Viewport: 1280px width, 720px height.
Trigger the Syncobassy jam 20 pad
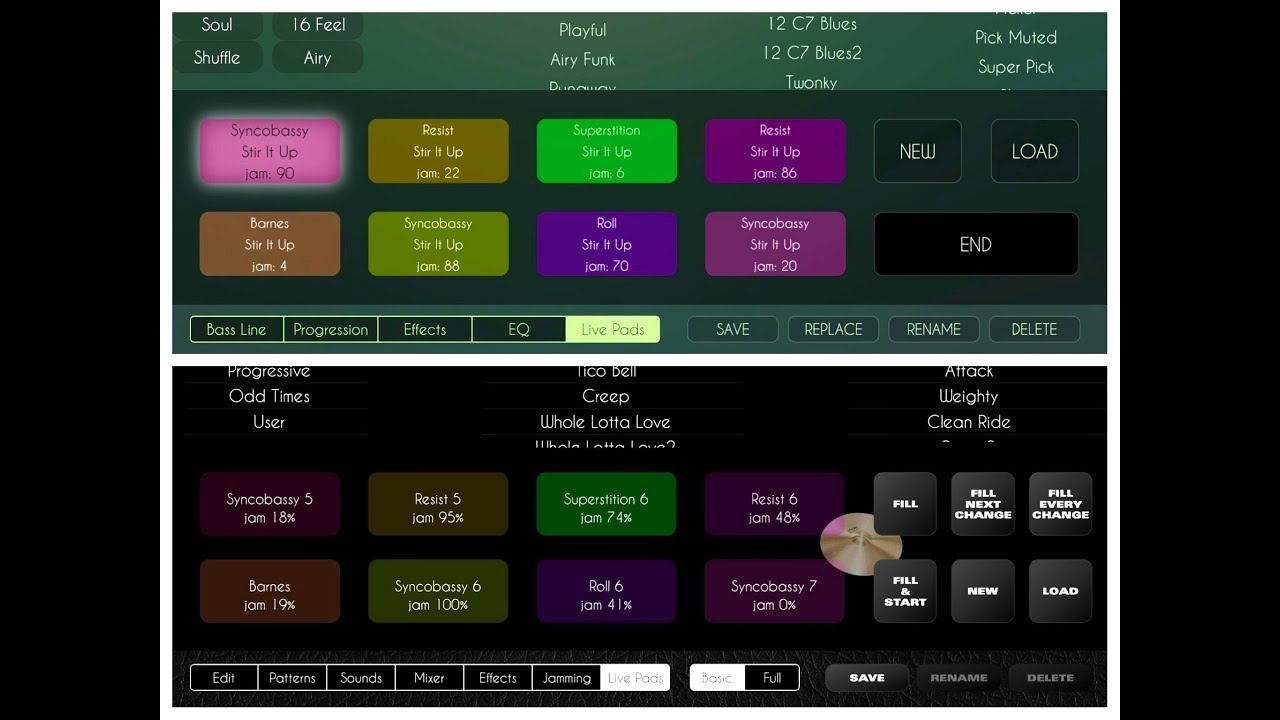click(x=775, y=244)
